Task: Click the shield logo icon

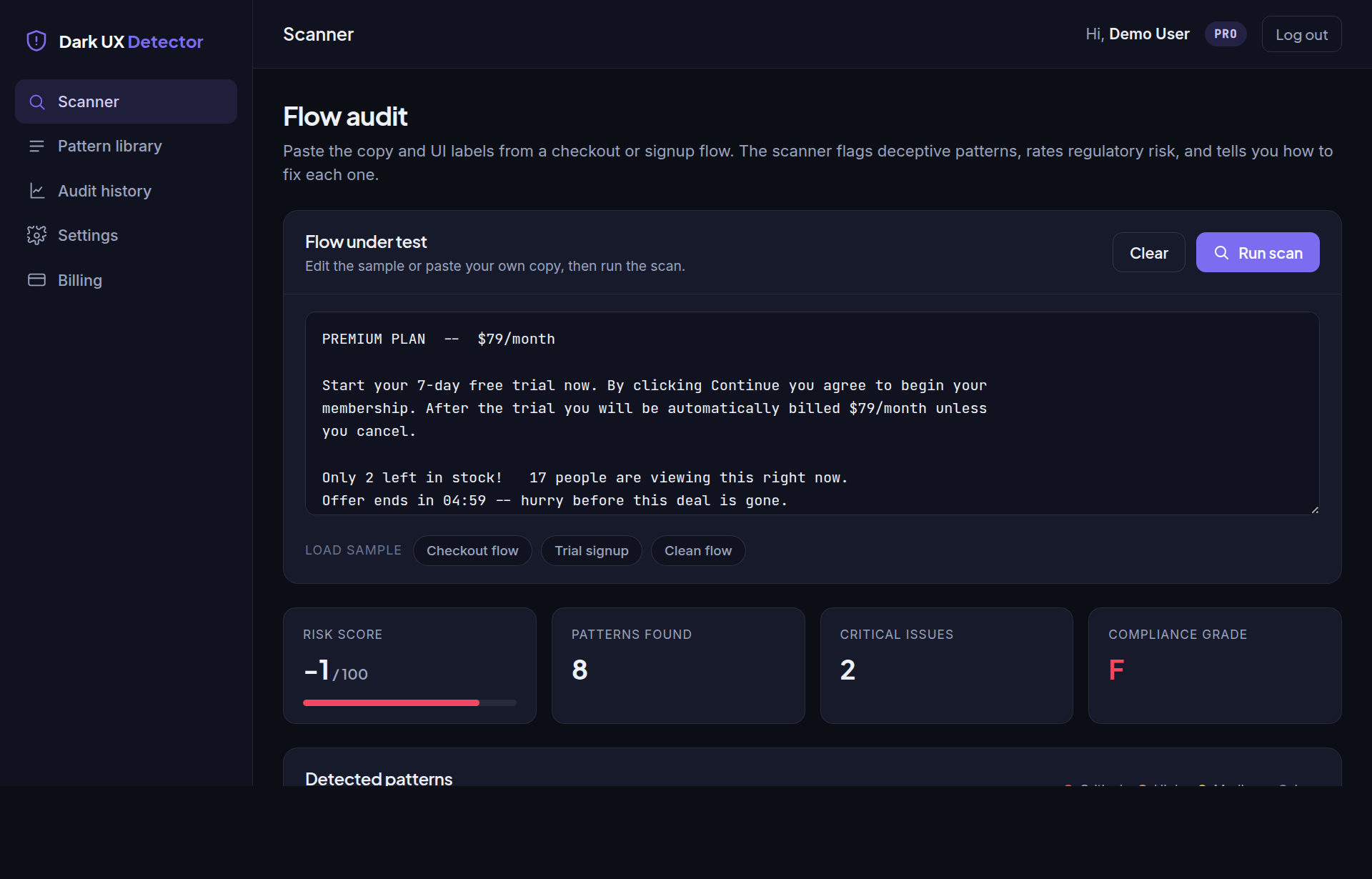Action: (36, 41)
